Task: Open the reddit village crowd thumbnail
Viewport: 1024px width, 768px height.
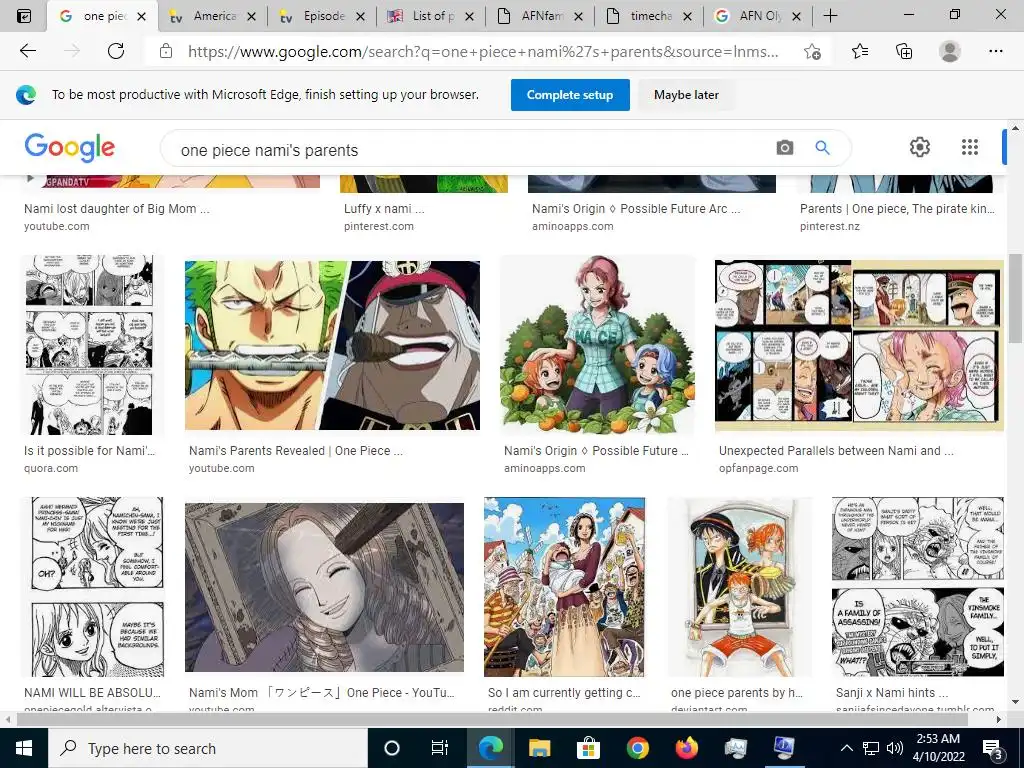Action: (x=564, y=587)
